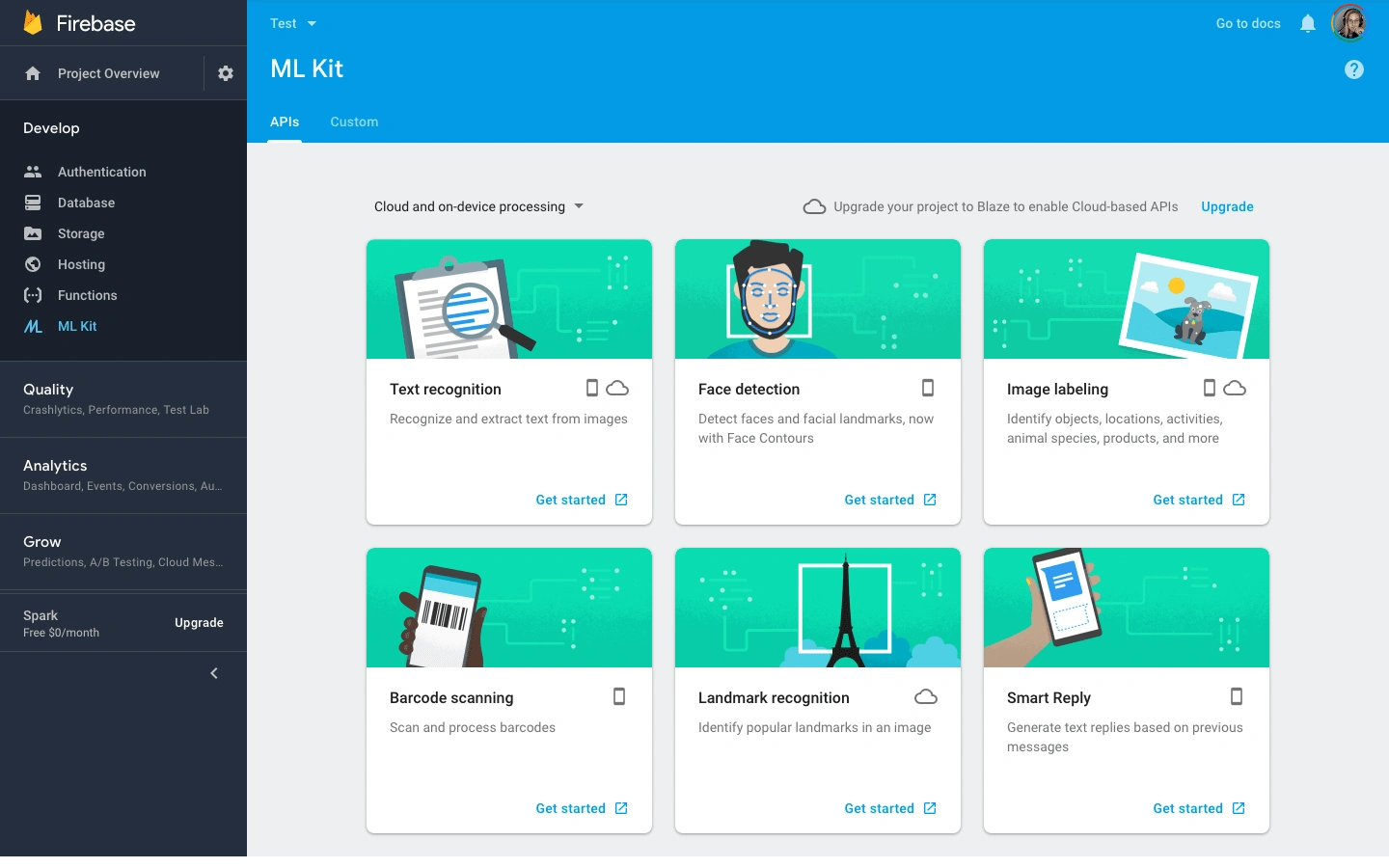Screen dimensions: 1389x868
Task: Open project settings gear icon
Action: [226, 73]
